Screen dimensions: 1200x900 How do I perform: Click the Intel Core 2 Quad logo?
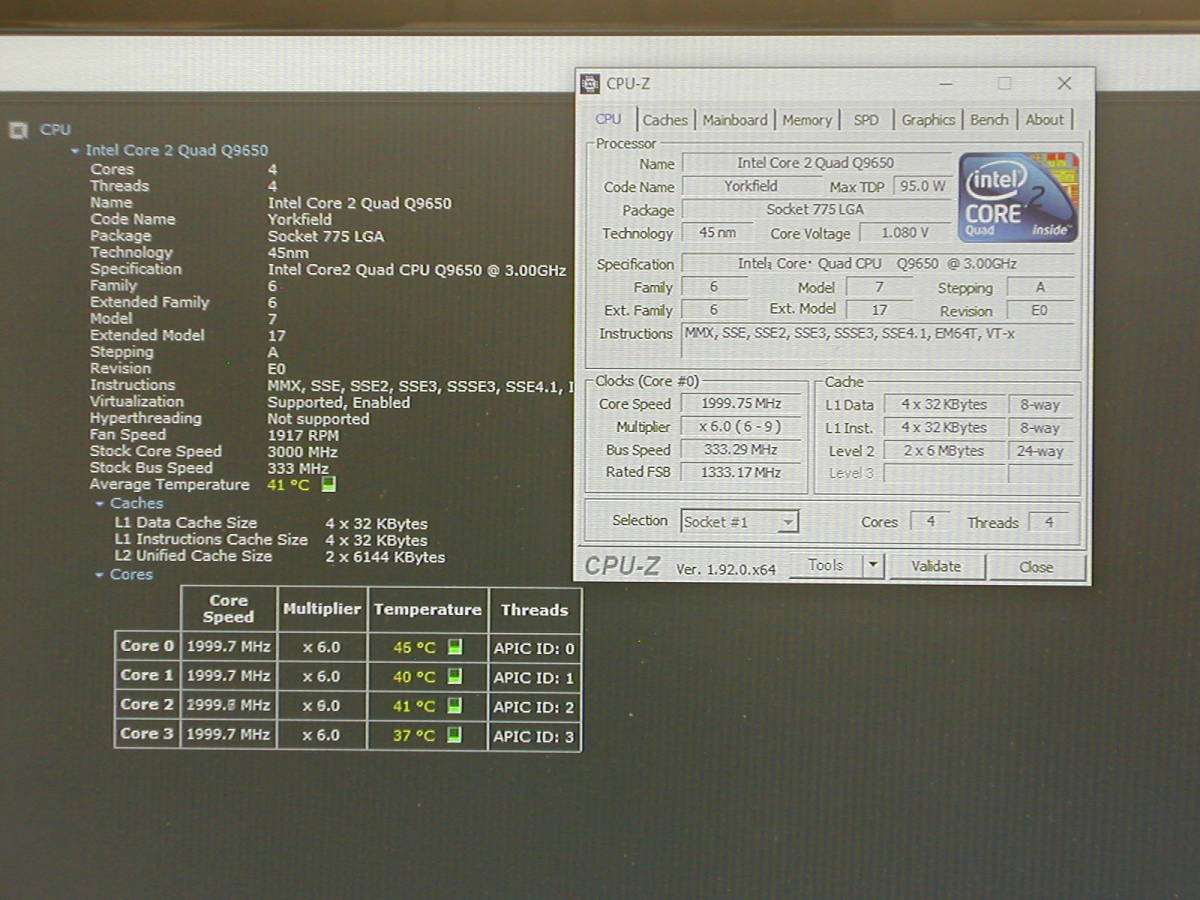click(x=1018, y=197)
